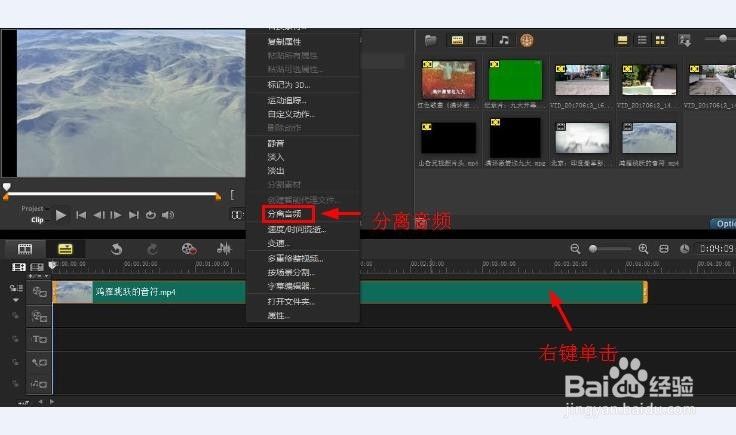The height and width of the screenshot is (435, 736).
Task: Zoom out the timeline with the minus magnifier
Action: [575, 249]
